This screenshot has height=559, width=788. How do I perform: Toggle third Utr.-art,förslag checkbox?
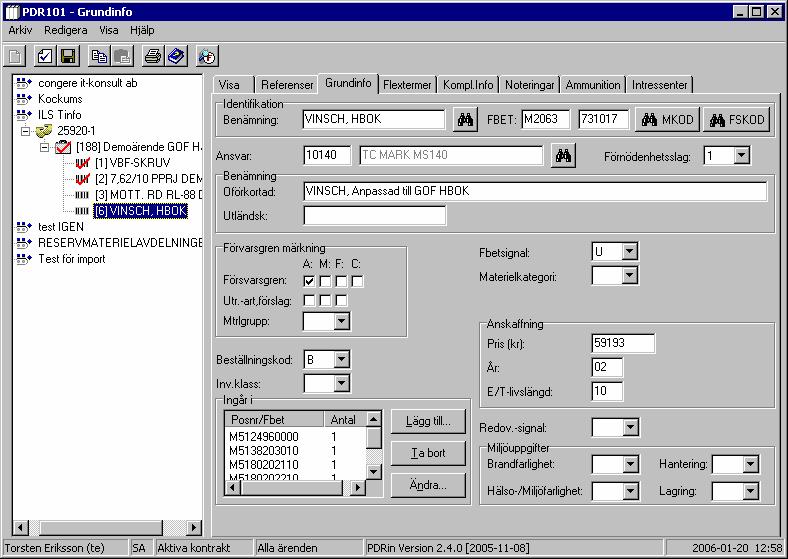pos(341,301)
